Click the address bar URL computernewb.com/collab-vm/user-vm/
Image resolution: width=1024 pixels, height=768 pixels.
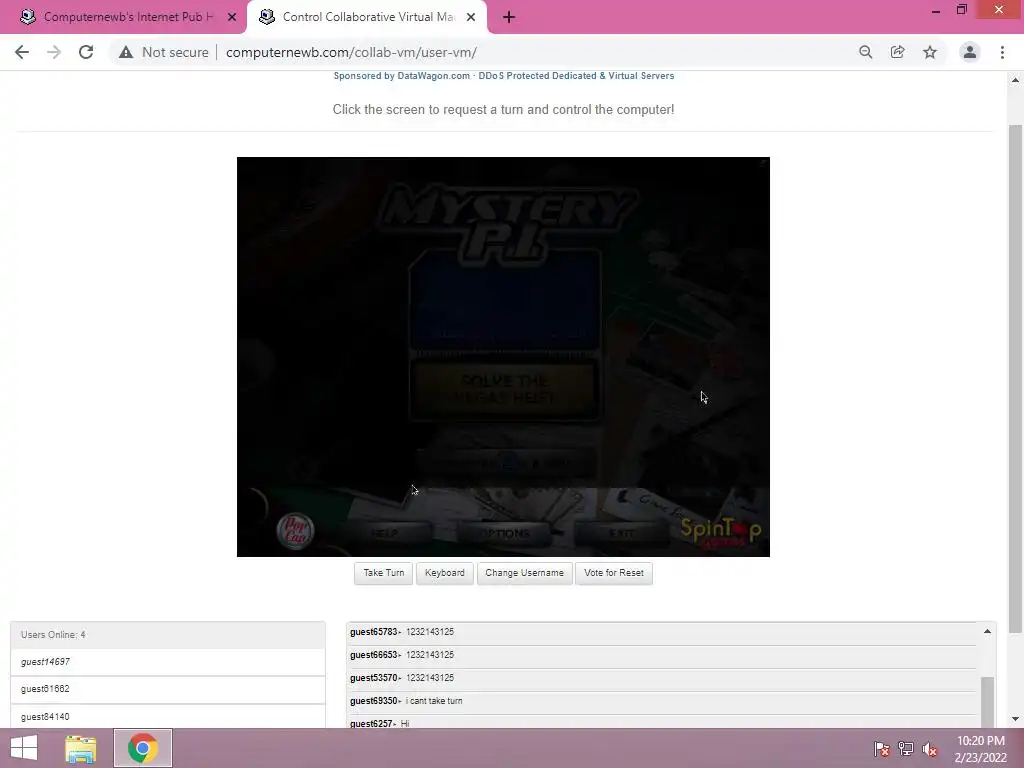[351, 52]
